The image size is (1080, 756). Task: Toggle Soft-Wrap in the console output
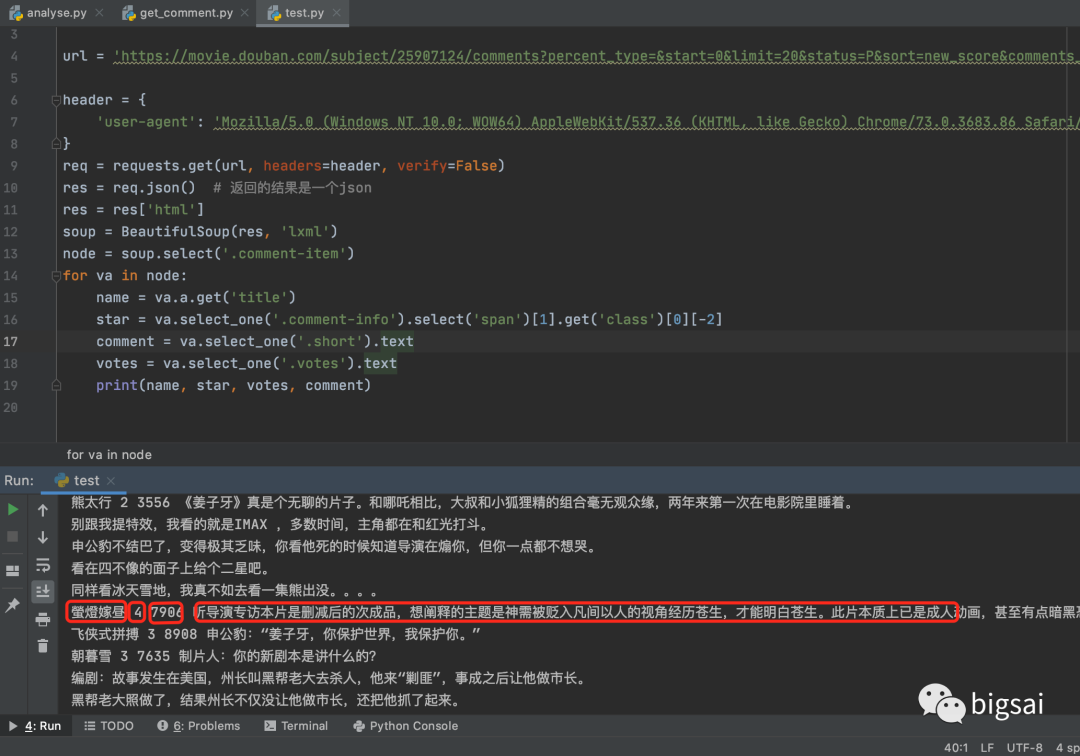(42, 564)
